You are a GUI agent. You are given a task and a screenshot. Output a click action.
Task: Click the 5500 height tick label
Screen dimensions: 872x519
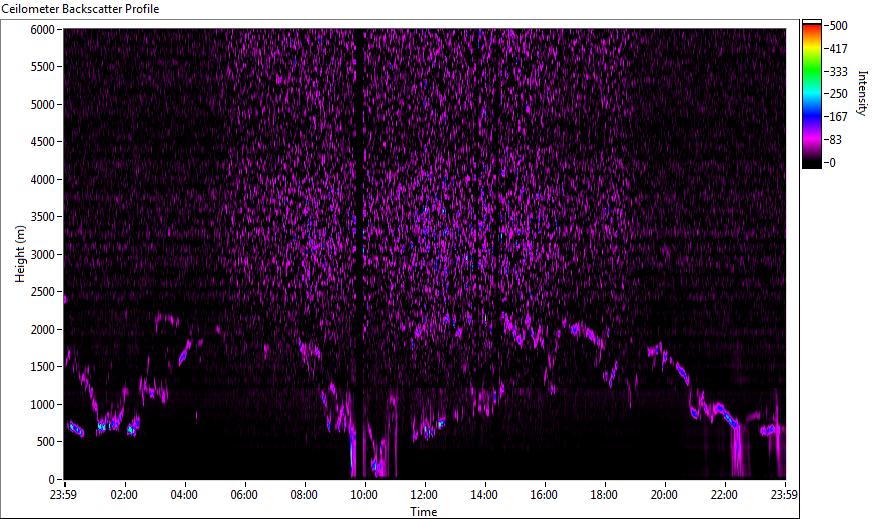click(43, 67)
